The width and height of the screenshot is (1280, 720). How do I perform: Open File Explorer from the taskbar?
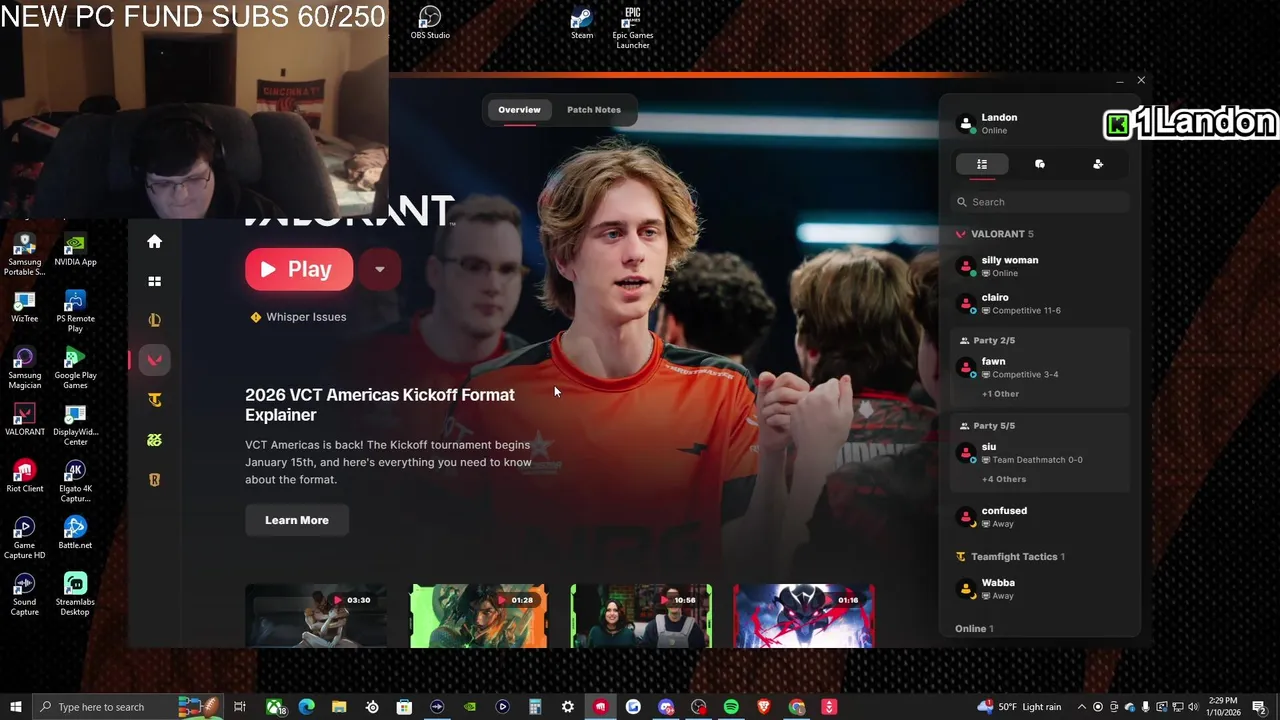point(339,707)
